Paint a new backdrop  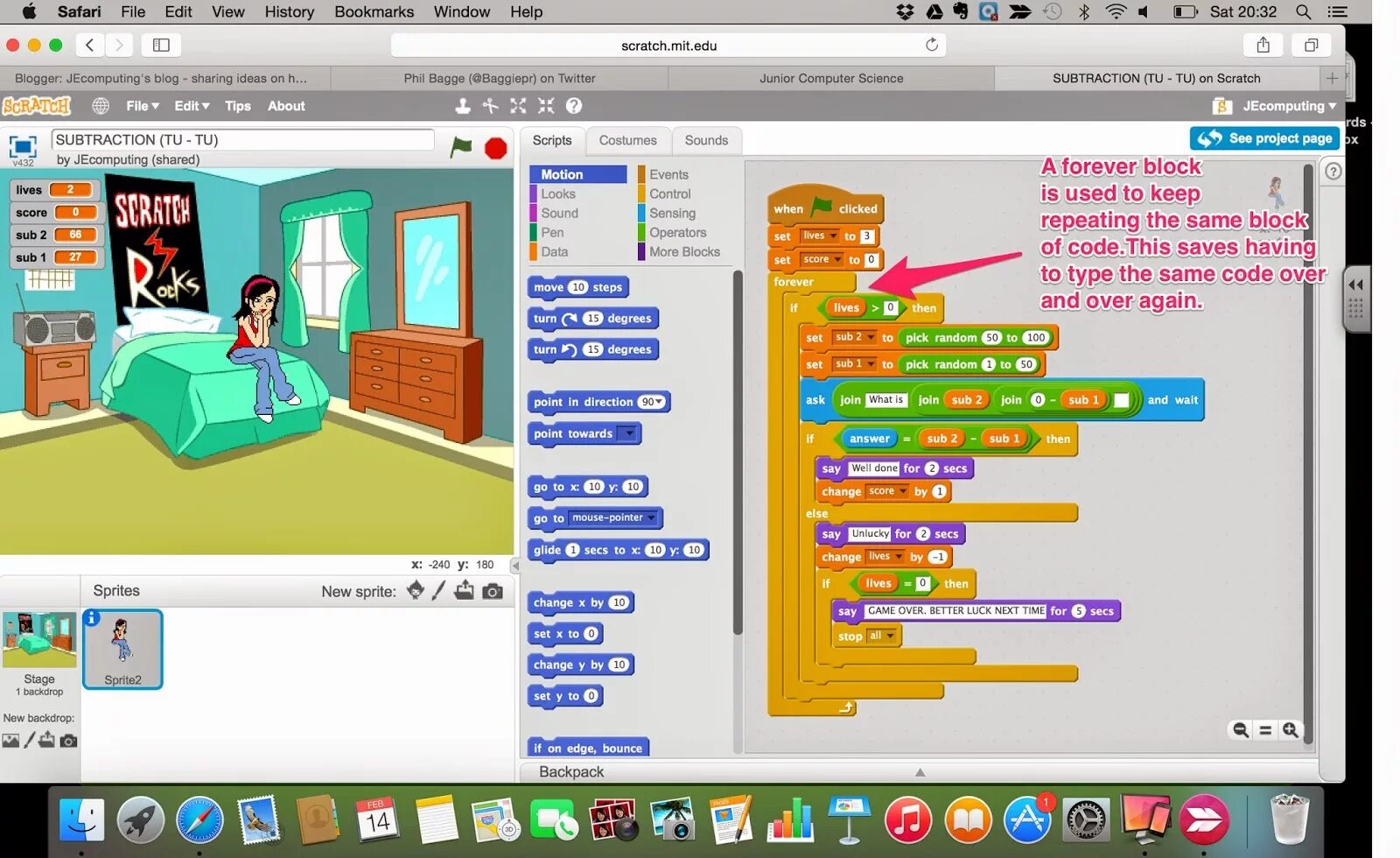[29, 740]
